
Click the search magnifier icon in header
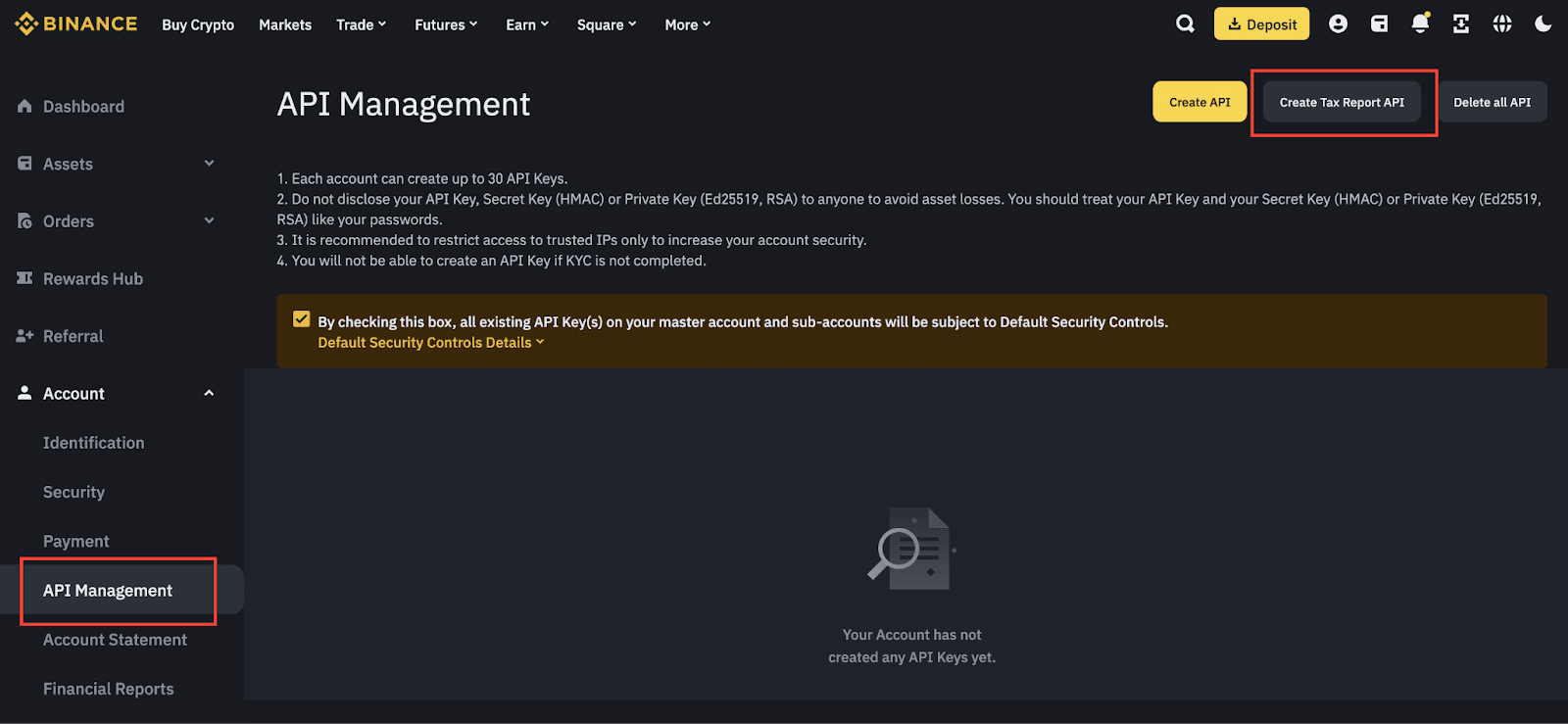[x=1185, y=24]
